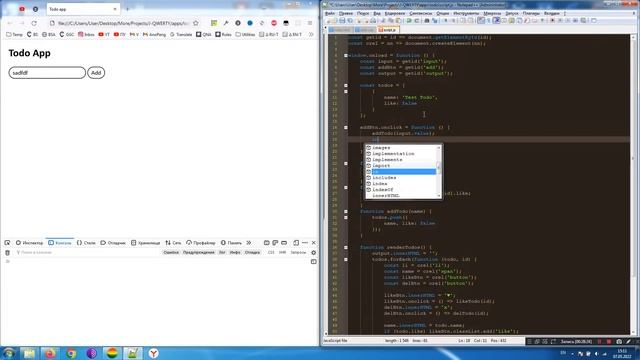Open the Windows Start menu
Image resolution: width=640 pixels, height=360 pixels.
click(x=8, y=353)
